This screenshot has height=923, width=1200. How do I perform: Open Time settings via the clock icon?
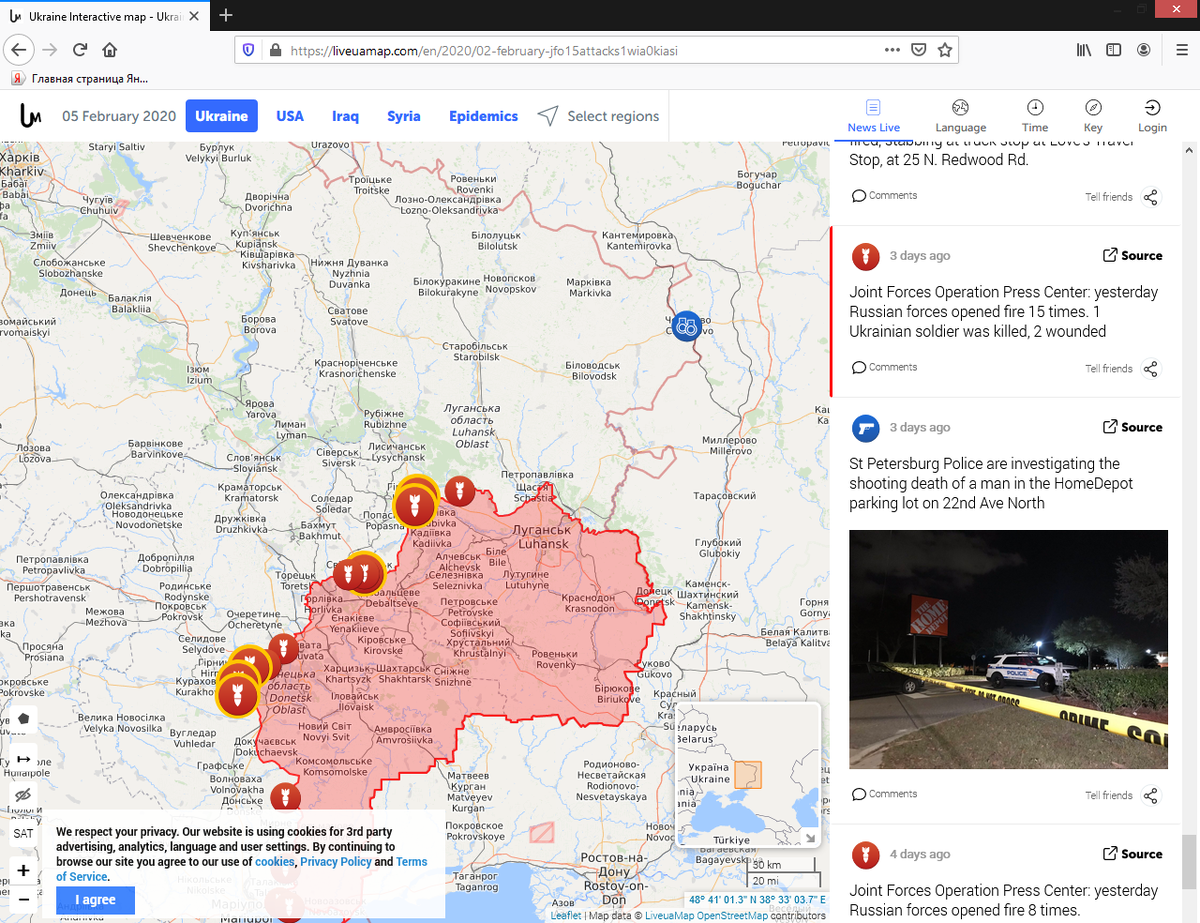click(x=1034, y=115)
